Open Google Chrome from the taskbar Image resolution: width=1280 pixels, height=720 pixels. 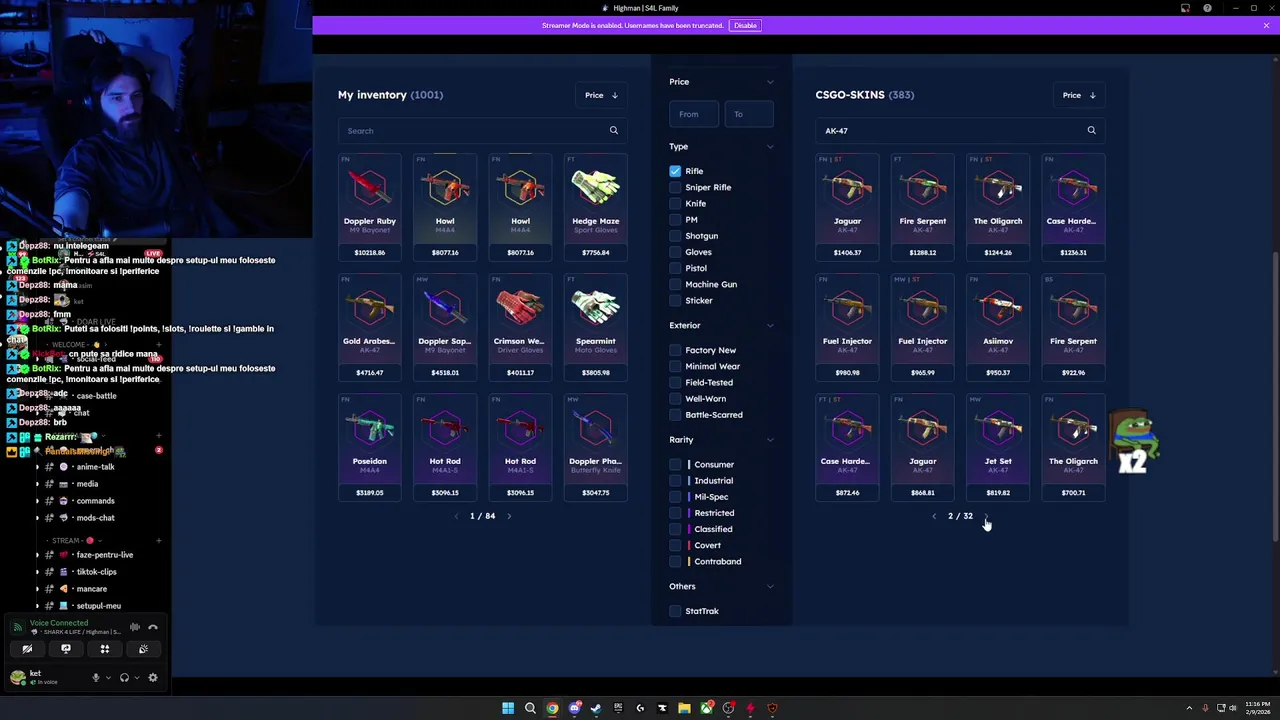(552, 708)
